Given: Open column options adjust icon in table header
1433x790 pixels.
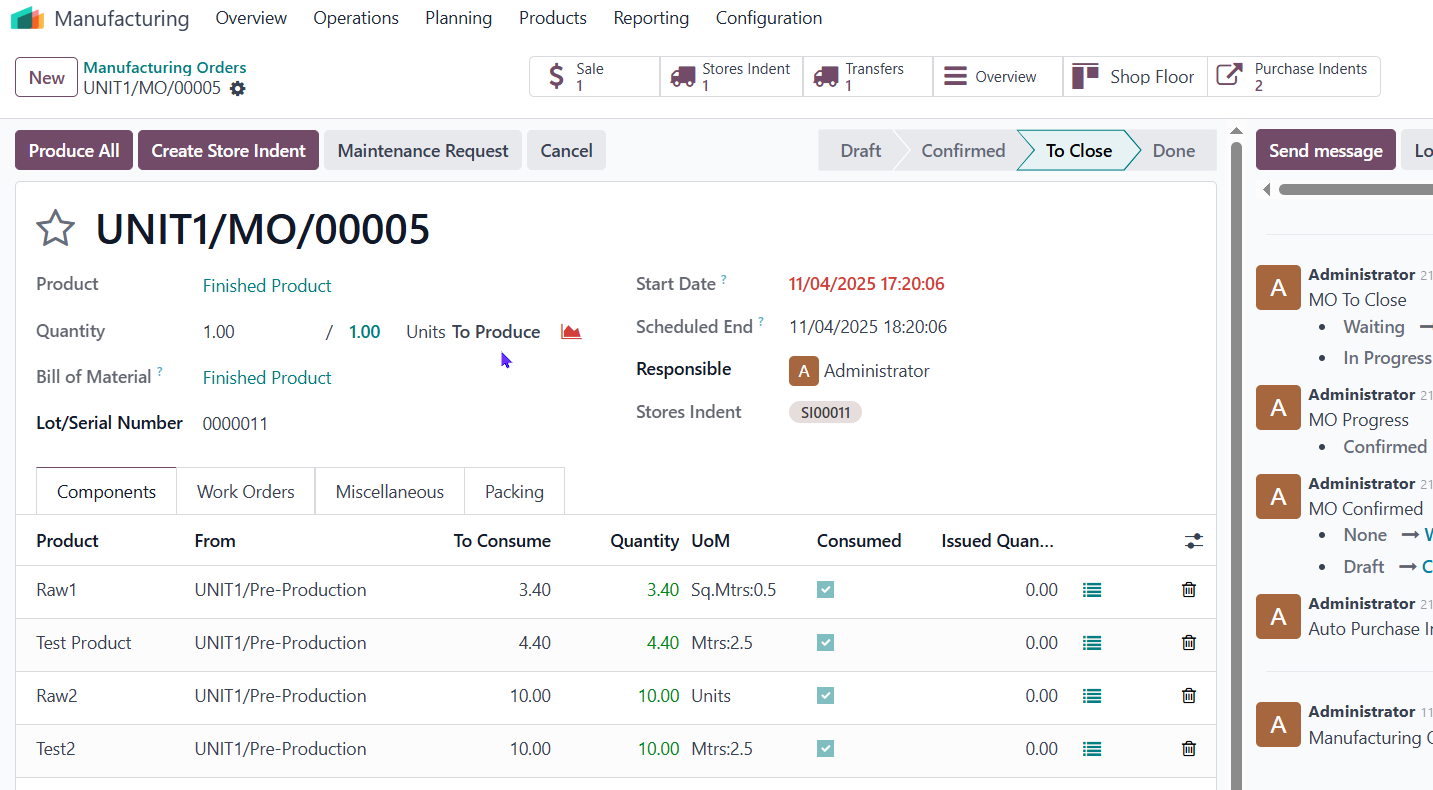Looking at the screenshot, I should point(1193,541).
